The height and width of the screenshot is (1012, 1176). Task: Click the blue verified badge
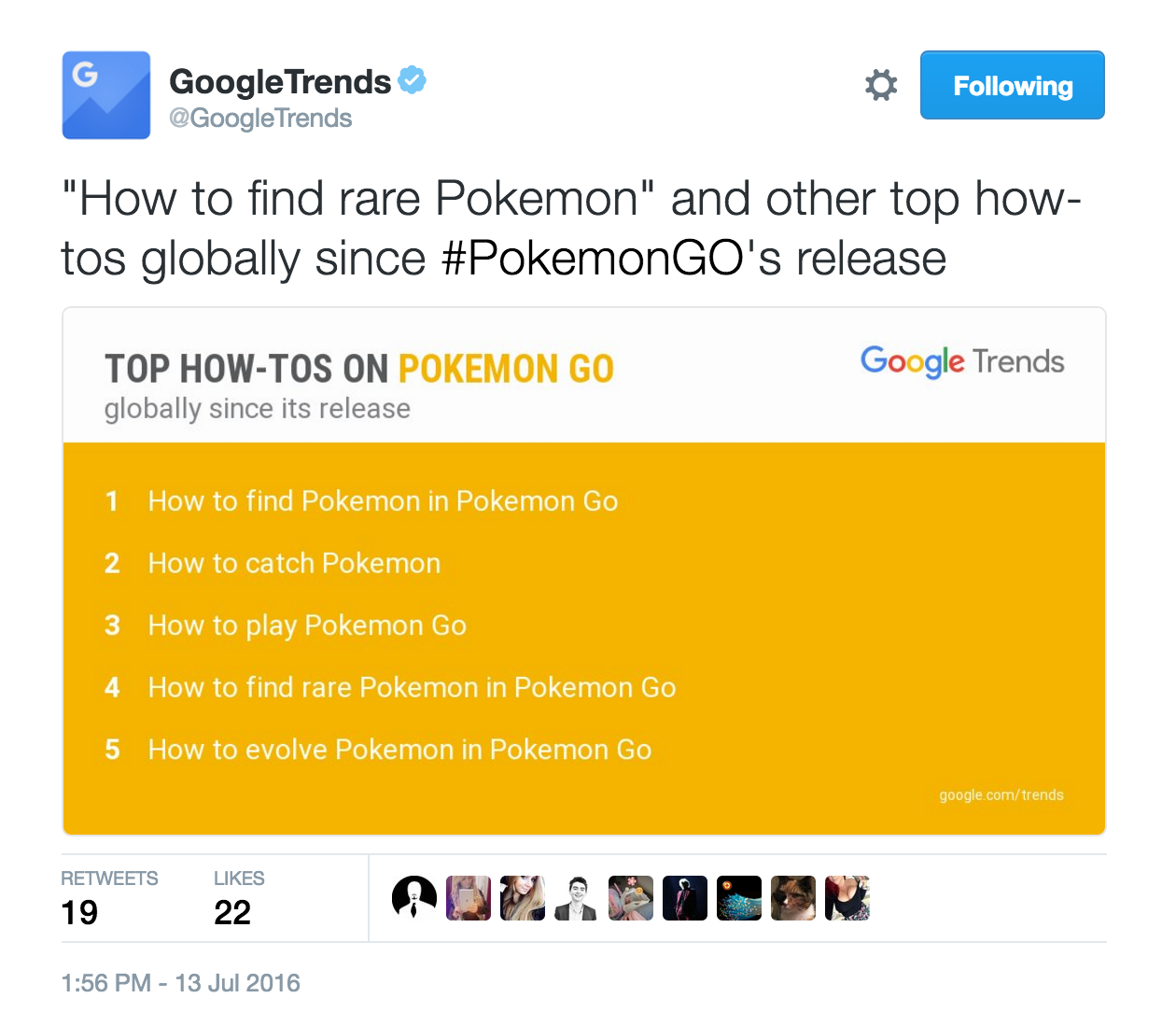coord(413,80)
